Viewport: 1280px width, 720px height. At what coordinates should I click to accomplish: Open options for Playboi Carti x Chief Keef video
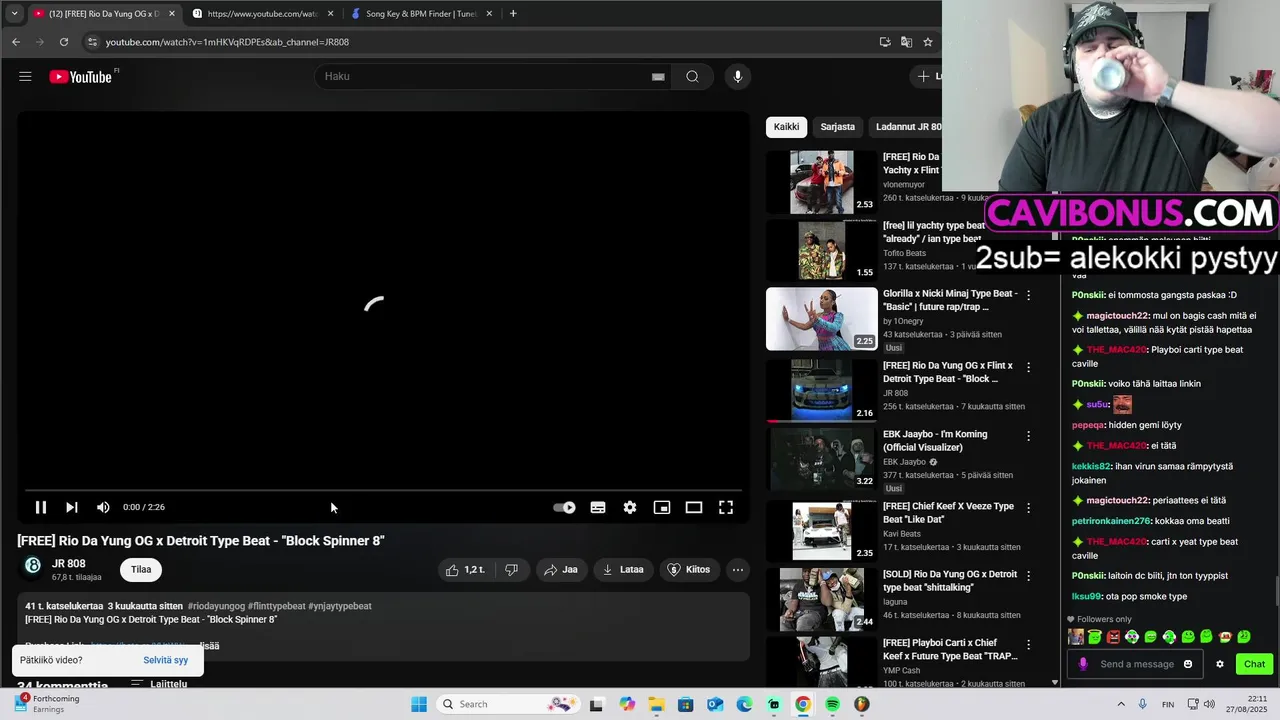[1028, 644]
